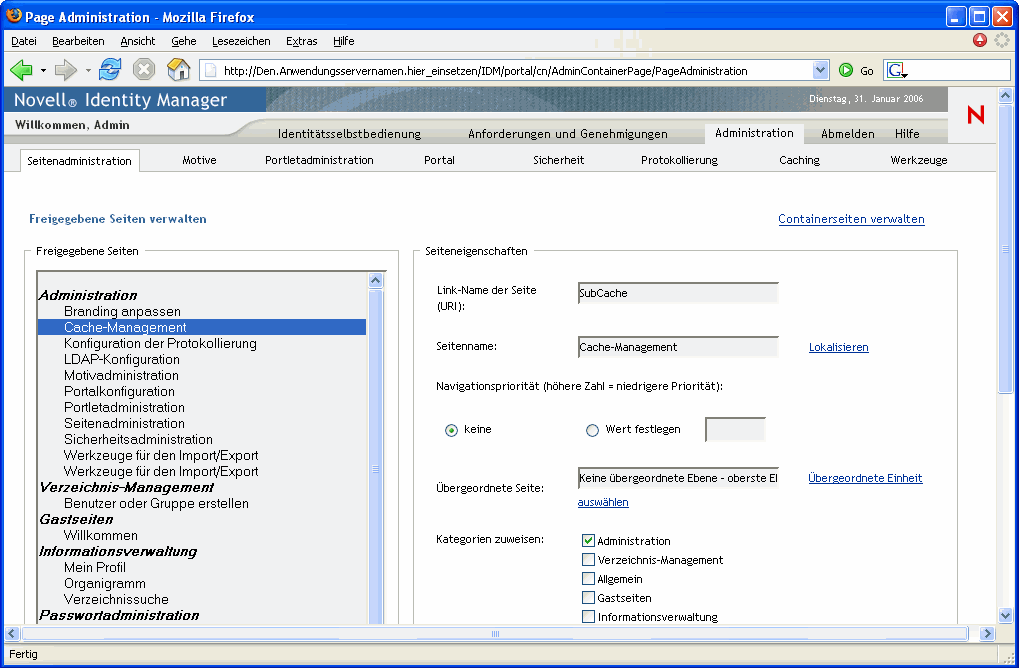Click the browser Back arrow button
Viewport: 1019px width, 668px height.
point(21,71)
